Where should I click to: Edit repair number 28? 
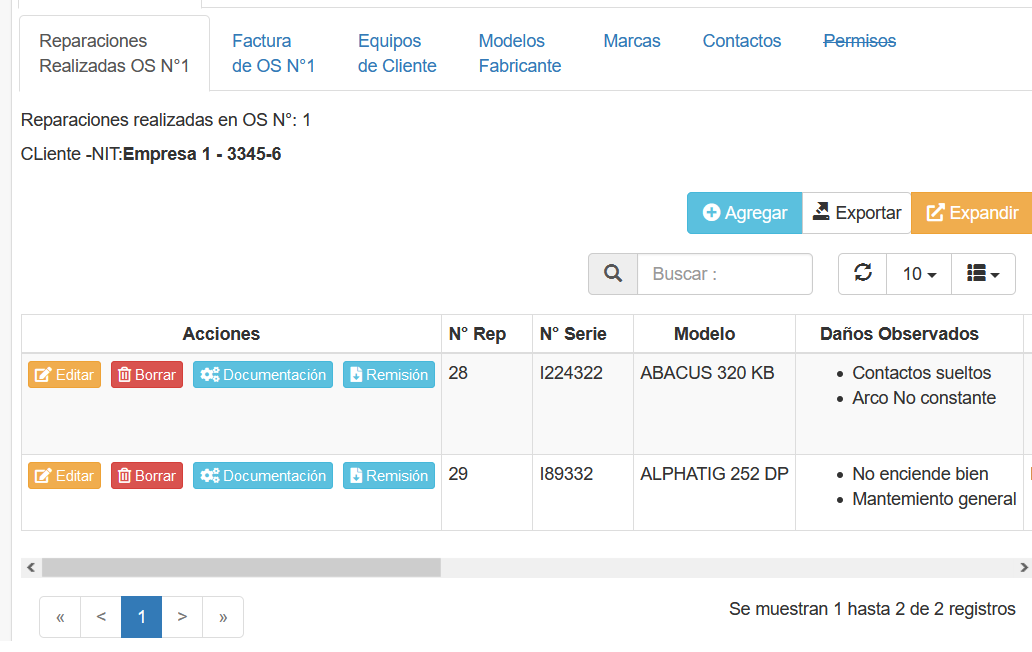[x=64, y=375]
